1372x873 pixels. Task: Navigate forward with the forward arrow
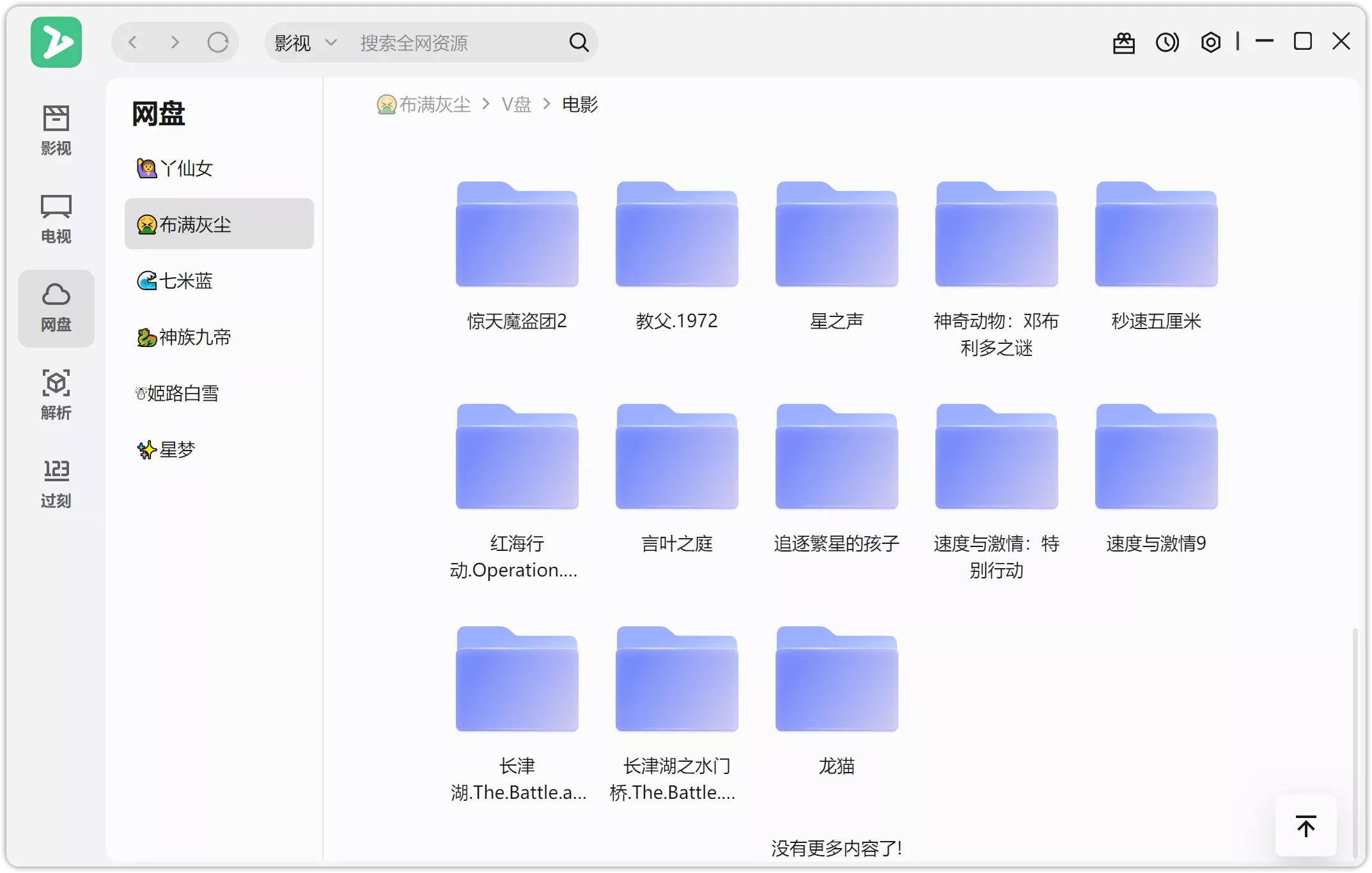[175, 42]
